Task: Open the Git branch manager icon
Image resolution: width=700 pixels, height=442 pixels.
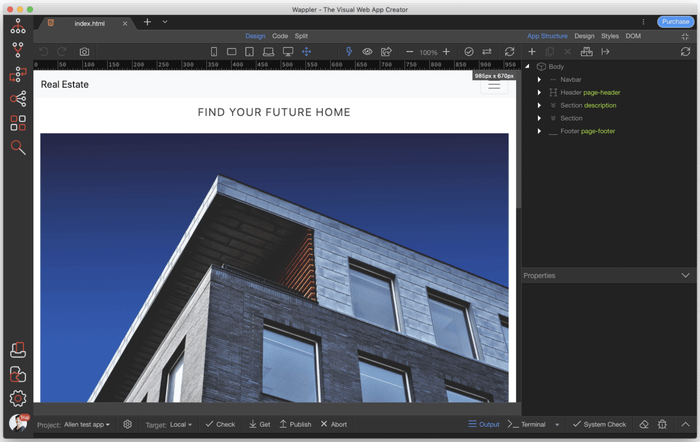Action: click(18, 50)
